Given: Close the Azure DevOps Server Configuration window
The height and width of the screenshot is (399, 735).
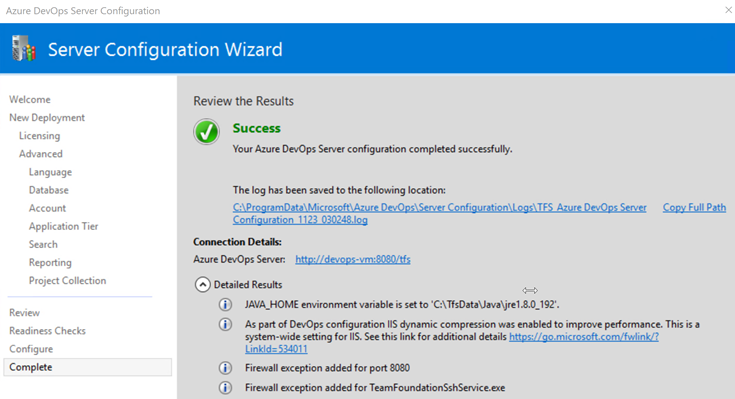Looking at the screenshot, I should (x=728, y=10).
